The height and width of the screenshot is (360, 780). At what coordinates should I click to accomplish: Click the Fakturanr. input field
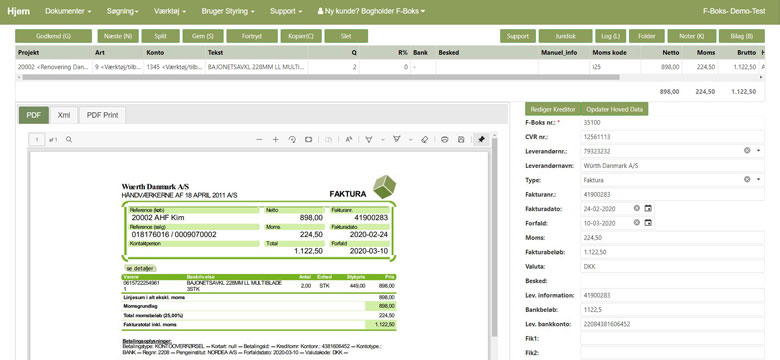(x=672, y=194)
